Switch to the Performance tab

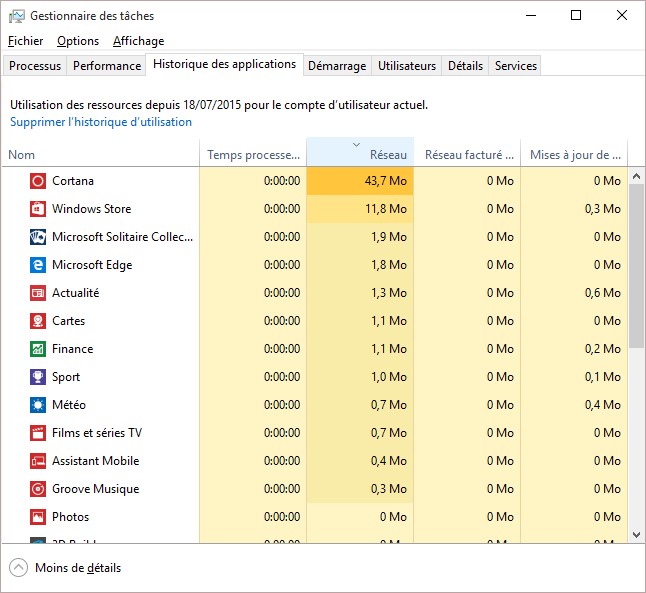coord(107,66)
